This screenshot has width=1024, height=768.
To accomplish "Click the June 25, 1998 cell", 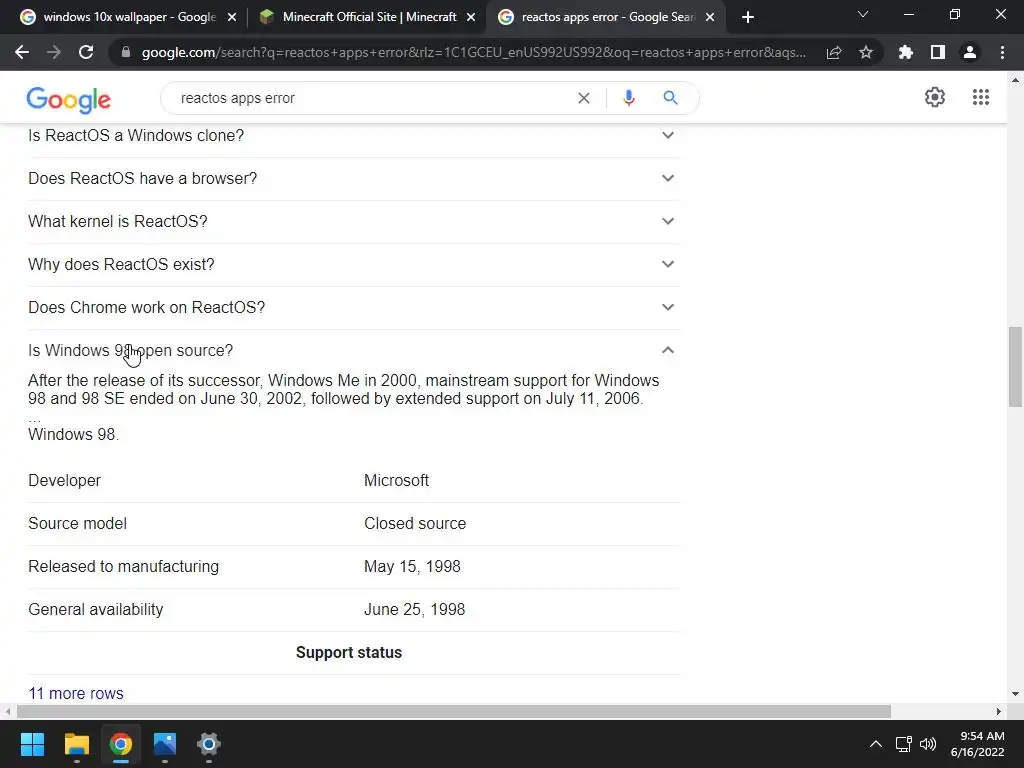I will coord(414,609).
